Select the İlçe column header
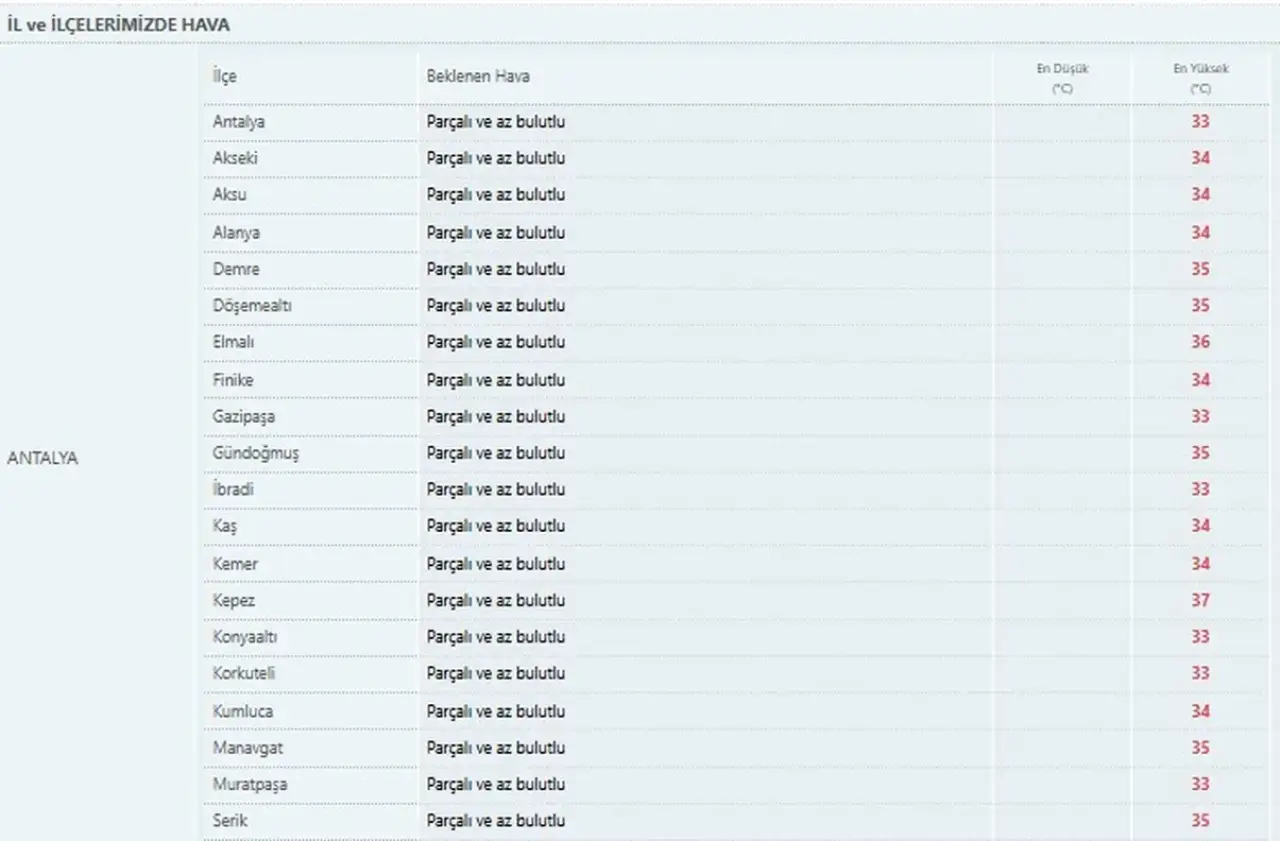The height and width of the screenshot is (841, 1280). point(225,77)
